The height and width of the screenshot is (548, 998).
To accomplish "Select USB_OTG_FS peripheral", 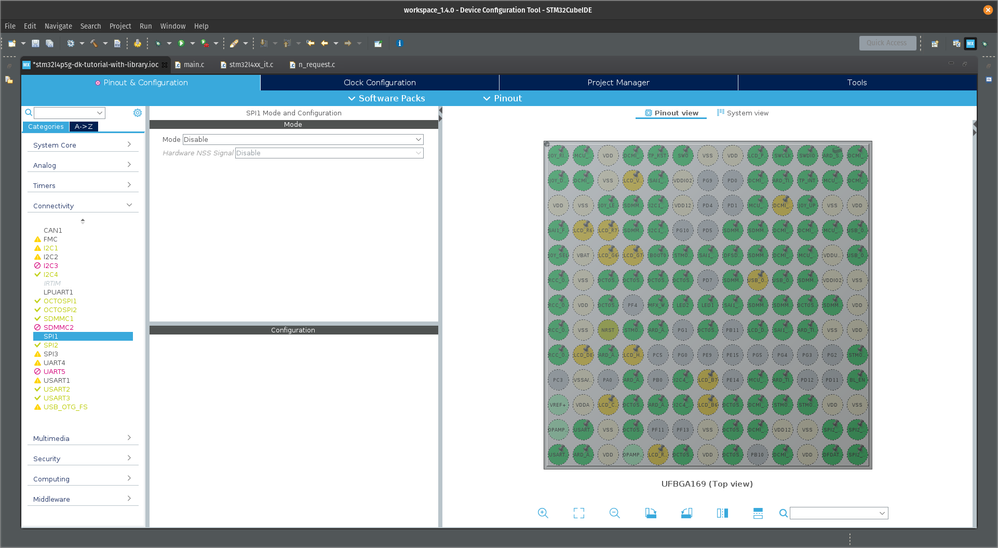I will tap(65, 407).
